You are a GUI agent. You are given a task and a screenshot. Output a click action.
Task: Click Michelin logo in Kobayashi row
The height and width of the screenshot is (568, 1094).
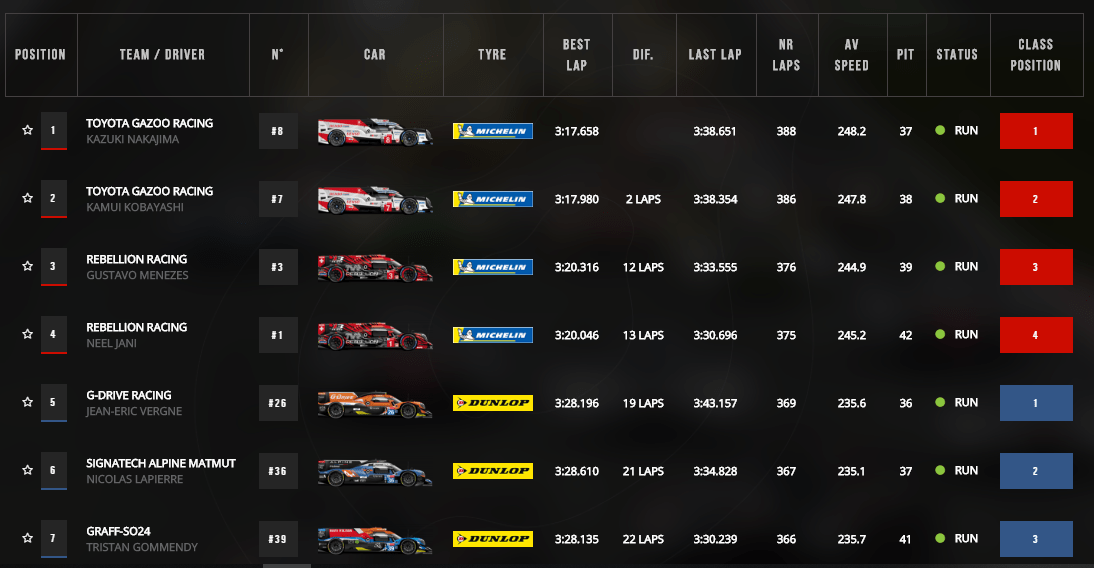point(493,199)
